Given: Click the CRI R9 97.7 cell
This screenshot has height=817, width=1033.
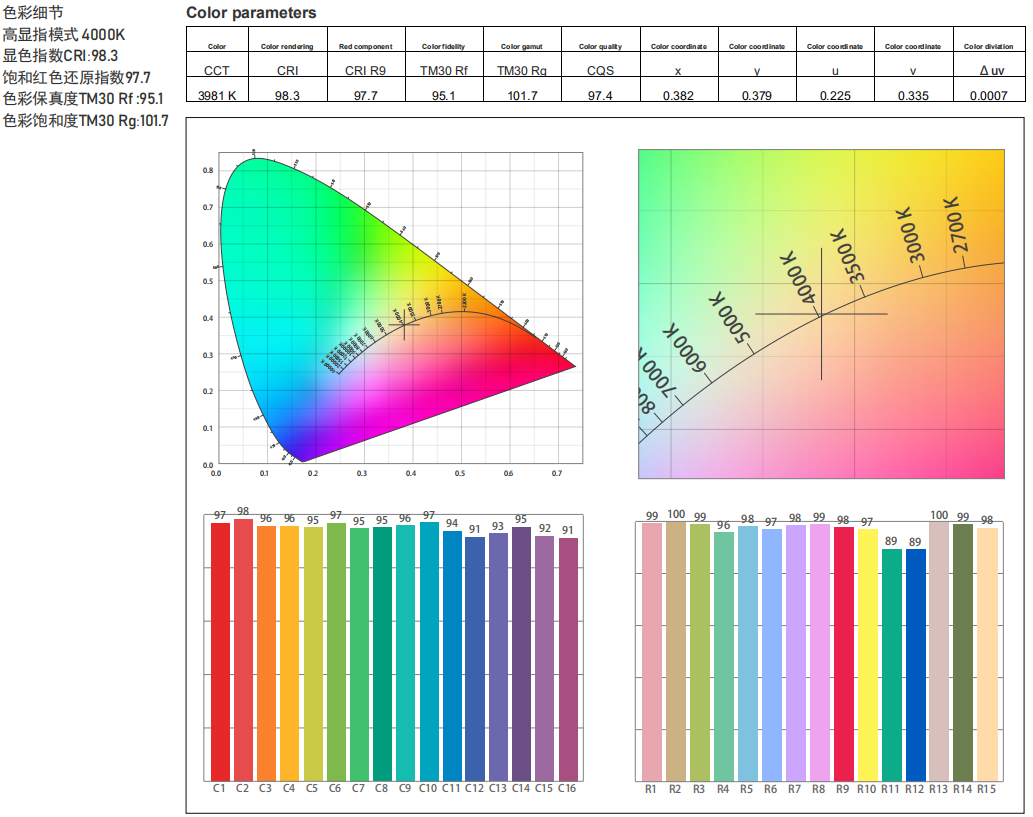Looking at the screenshot, I should click(x=366, y=90).
